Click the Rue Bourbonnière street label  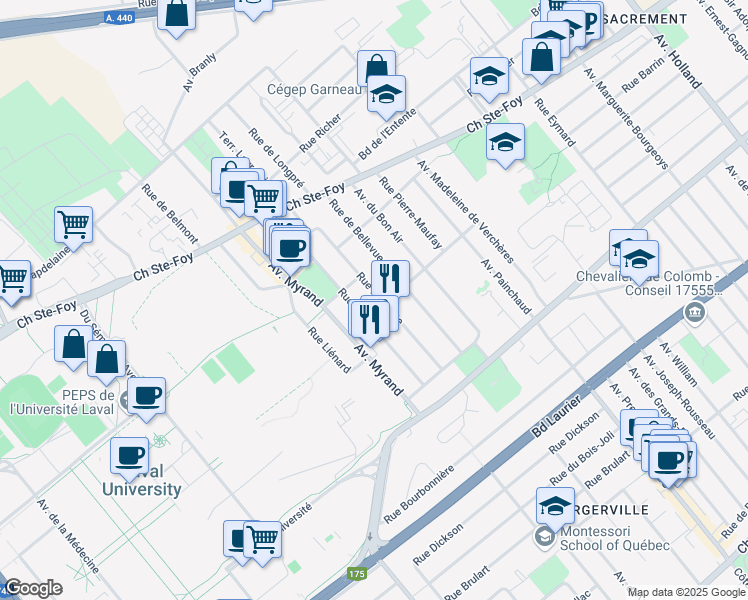click(x=419, y=495)
